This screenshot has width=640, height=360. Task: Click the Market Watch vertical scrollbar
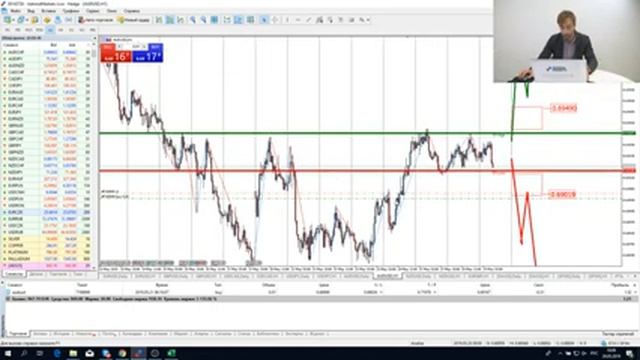[x=95, y=155]
